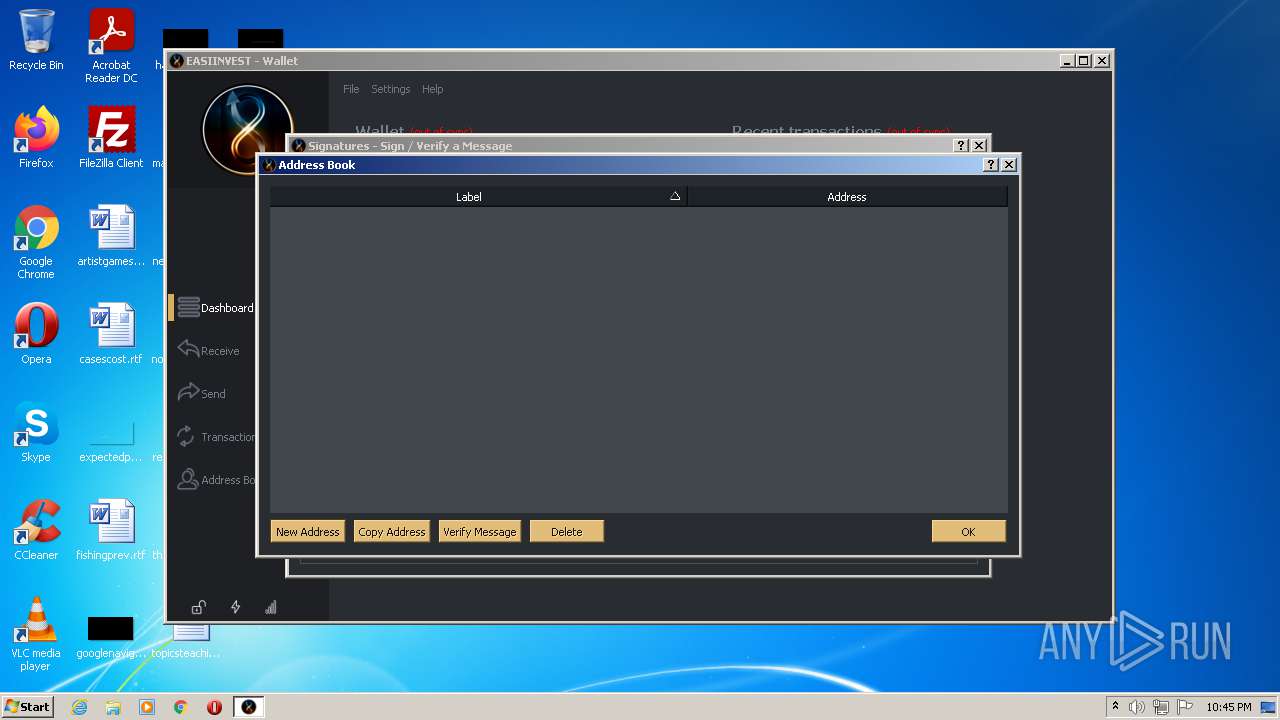Click the volume speaker tray icon
The width and height of the screenshot is (1280, 720).
[x=1136, y=707]
